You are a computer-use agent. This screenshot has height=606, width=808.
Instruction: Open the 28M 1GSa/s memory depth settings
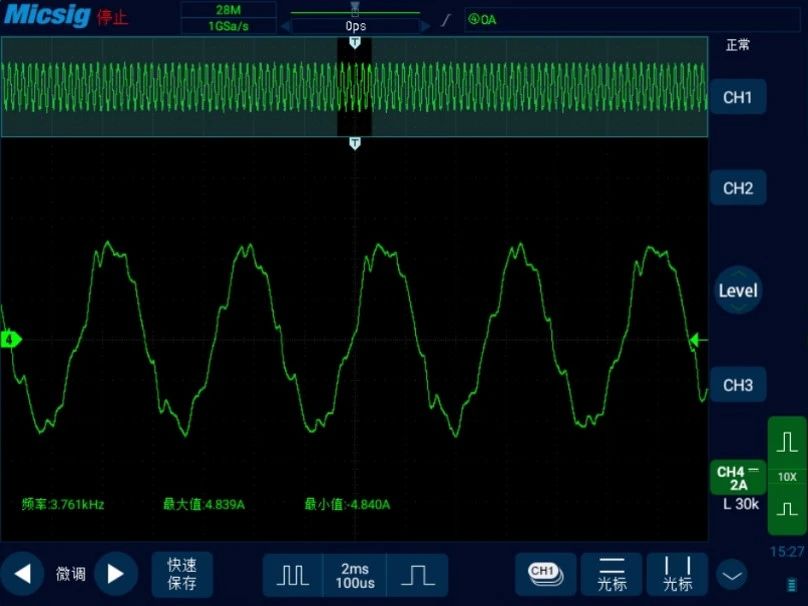[x=228, y=18]
